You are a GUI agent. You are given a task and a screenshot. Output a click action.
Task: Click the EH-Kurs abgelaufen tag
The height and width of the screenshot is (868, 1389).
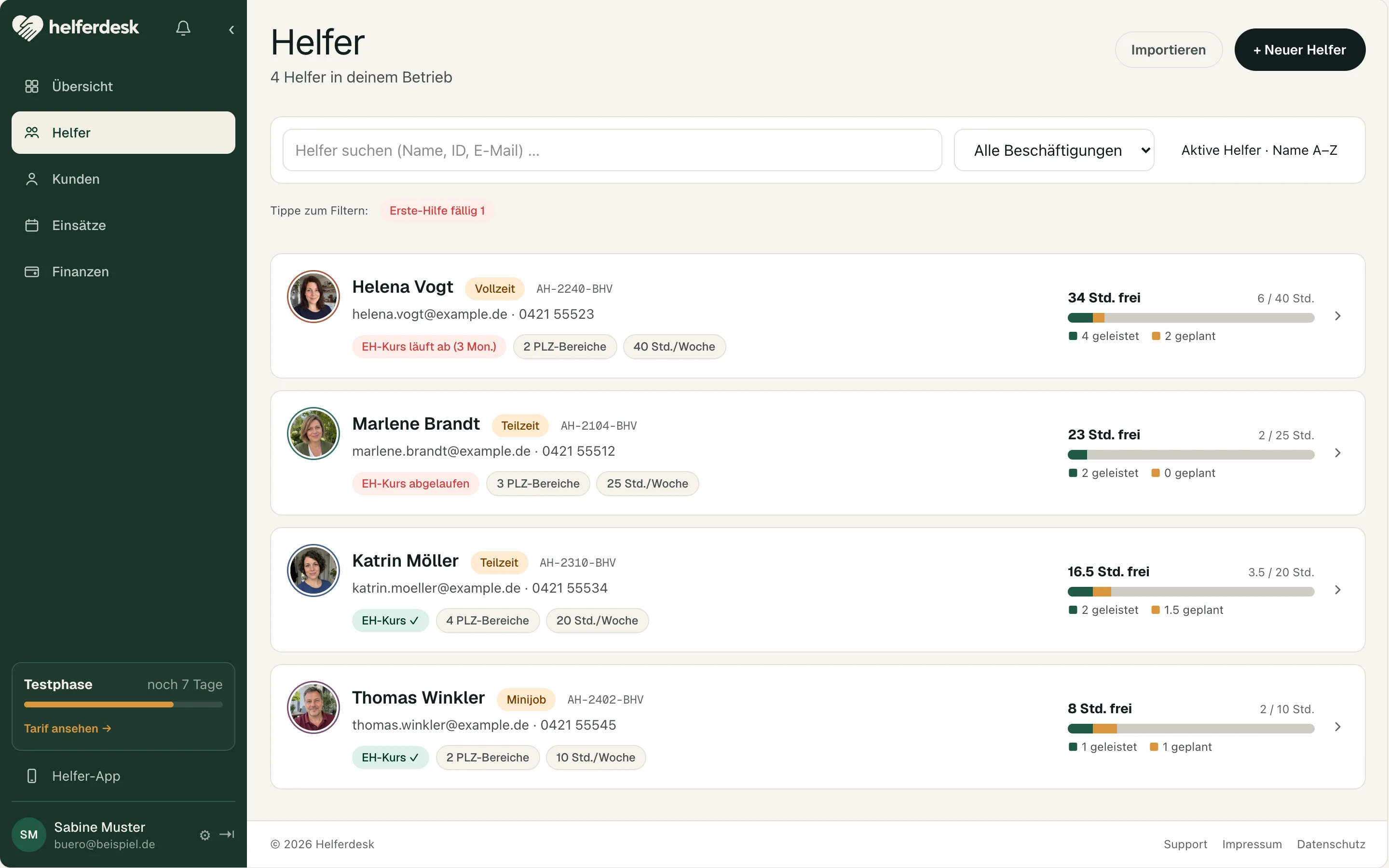[x=416, y=484]
